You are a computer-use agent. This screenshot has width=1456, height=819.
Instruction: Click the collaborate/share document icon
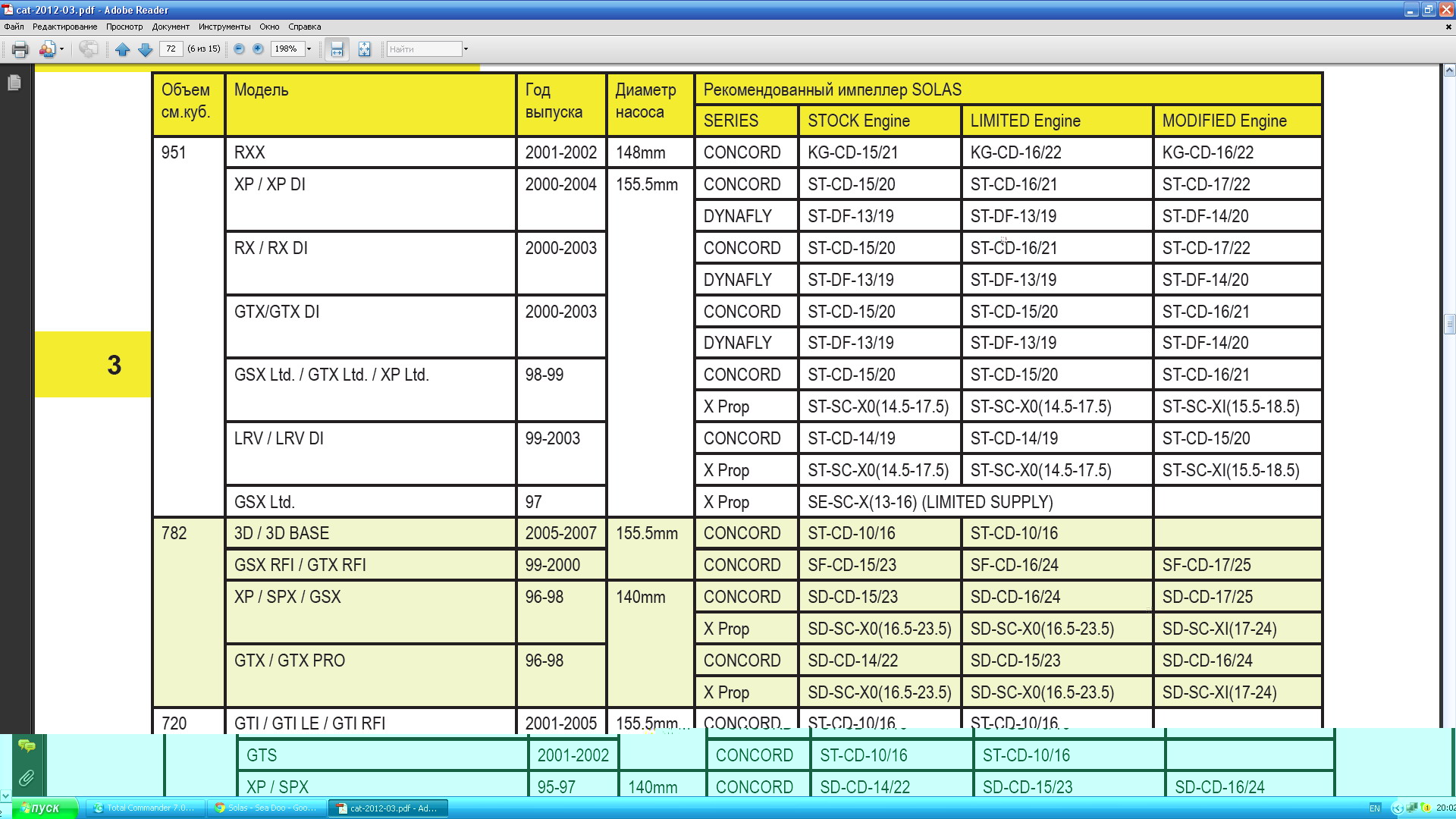click(x=47, y=49)
